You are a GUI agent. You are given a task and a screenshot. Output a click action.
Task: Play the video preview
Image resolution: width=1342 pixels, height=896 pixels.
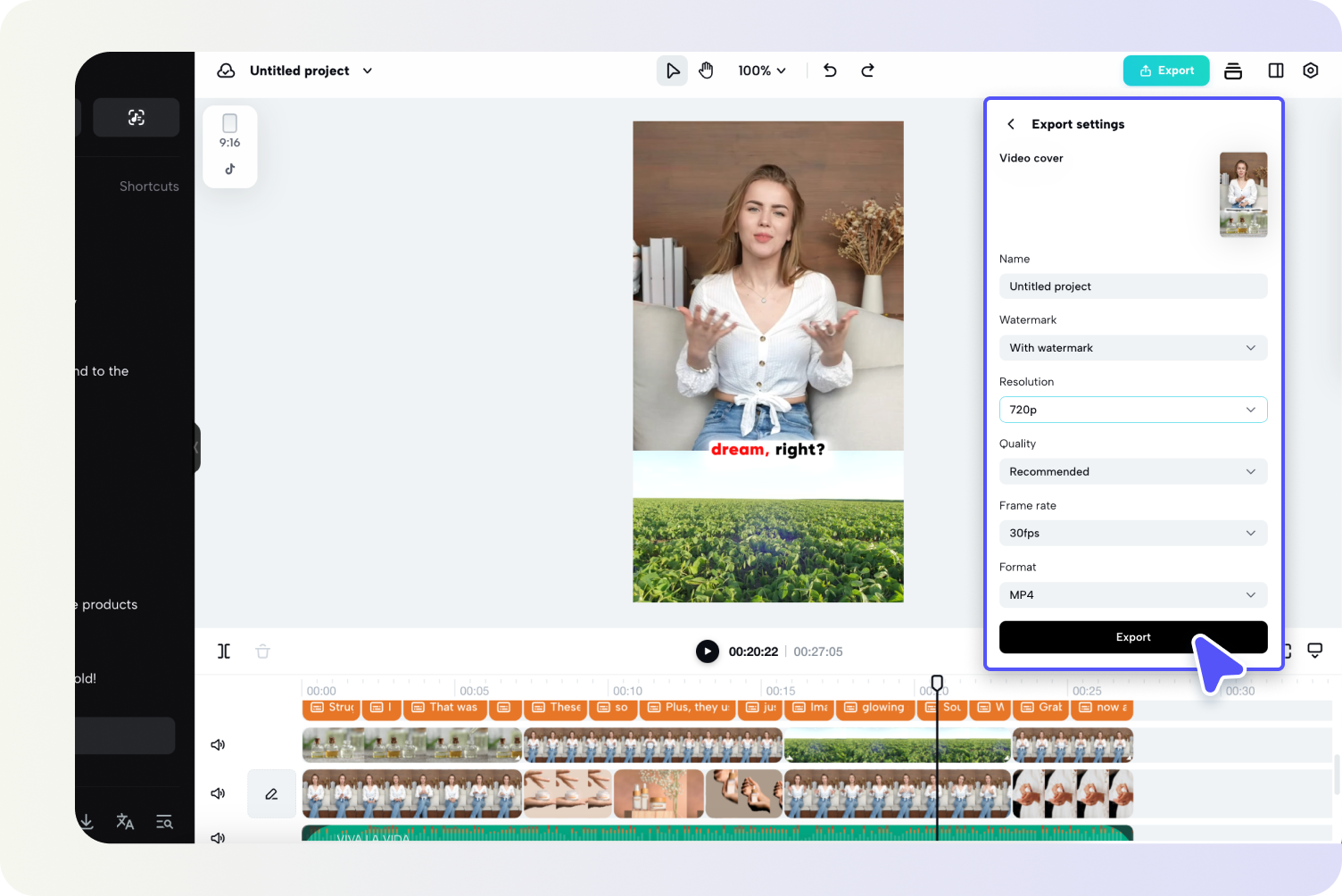[x=708, y=651]
